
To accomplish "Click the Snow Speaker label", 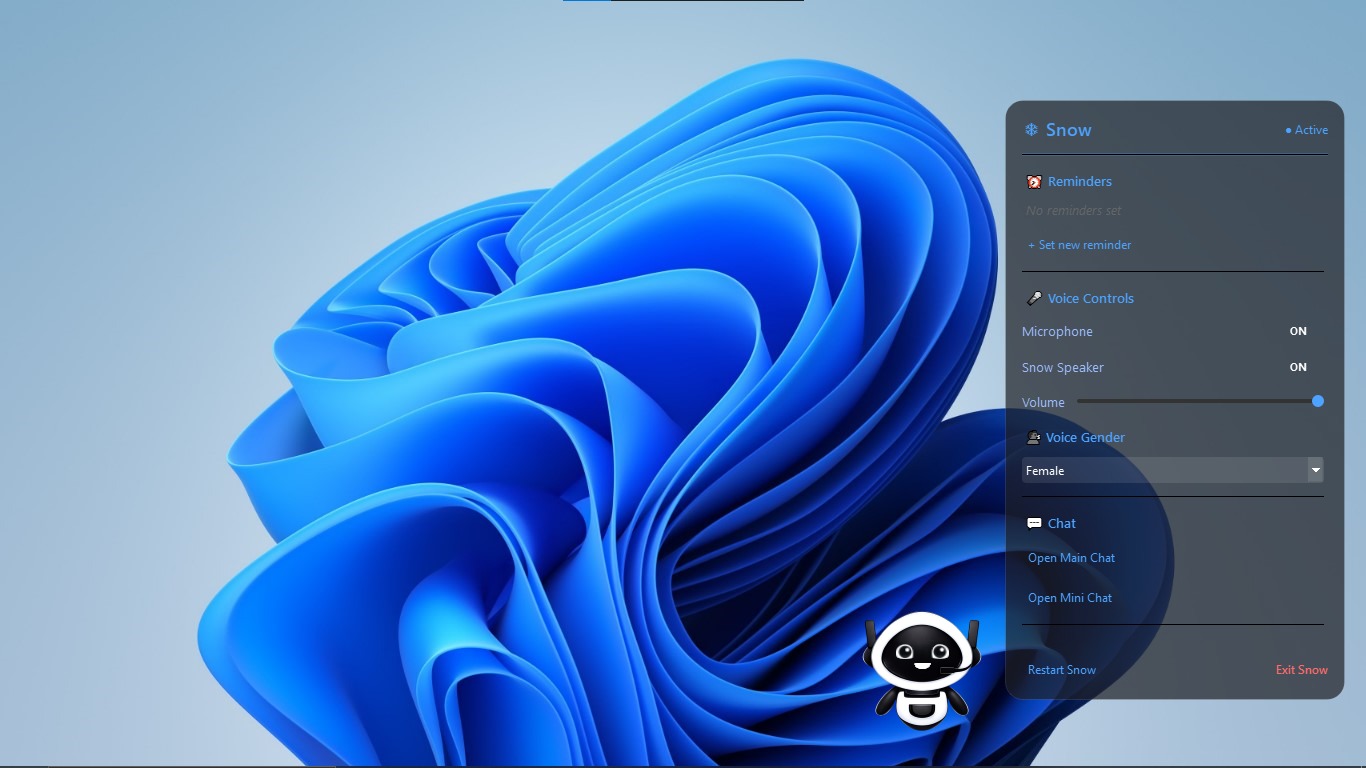I will coord(1063,367).
